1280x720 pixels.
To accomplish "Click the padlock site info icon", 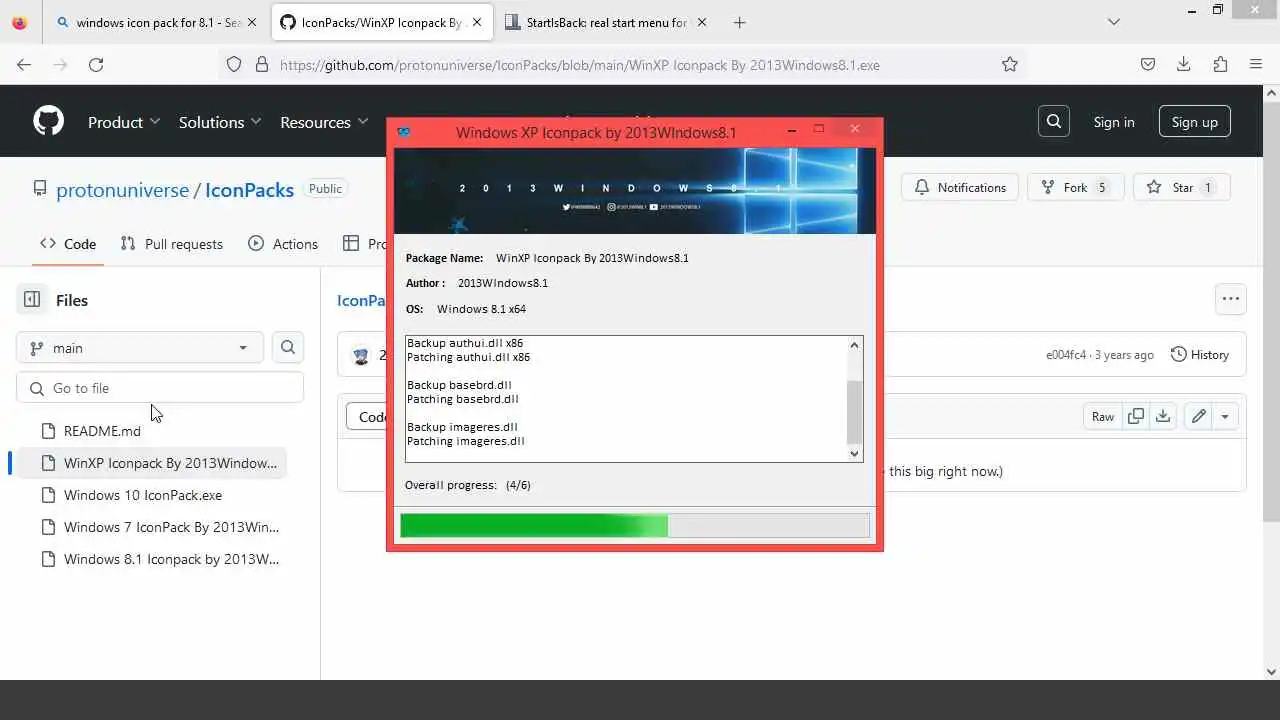I will (x=262, y=64).
